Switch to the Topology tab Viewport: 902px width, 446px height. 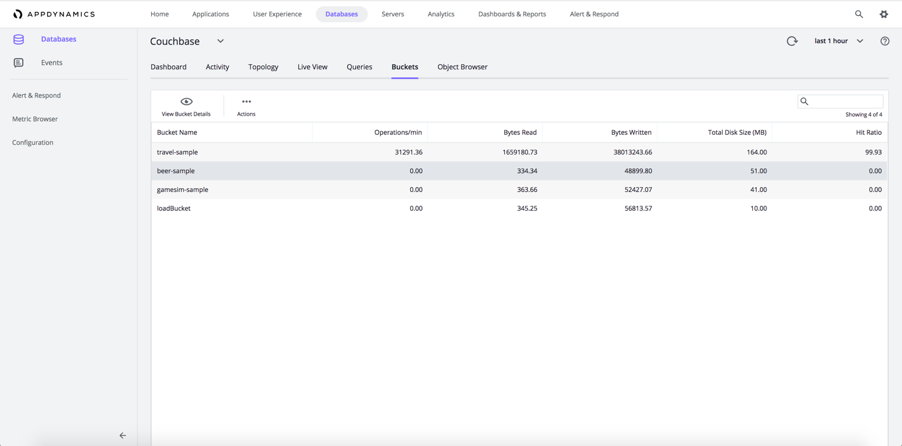(263, 67)
